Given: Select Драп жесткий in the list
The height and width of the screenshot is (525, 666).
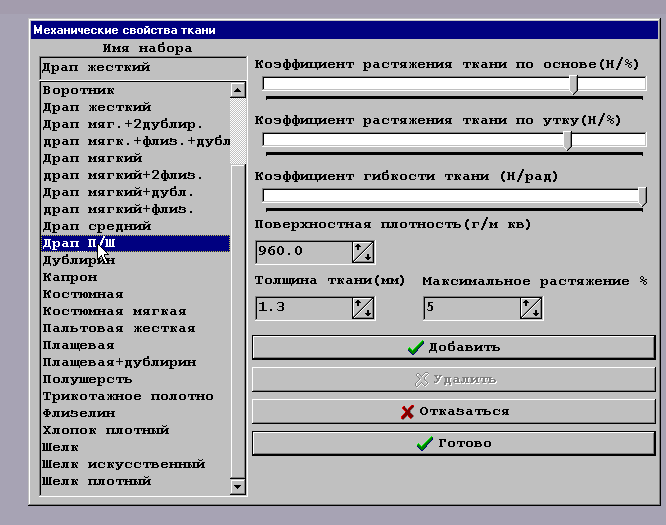Looking at the screenshot, I should tap(135, 107).
